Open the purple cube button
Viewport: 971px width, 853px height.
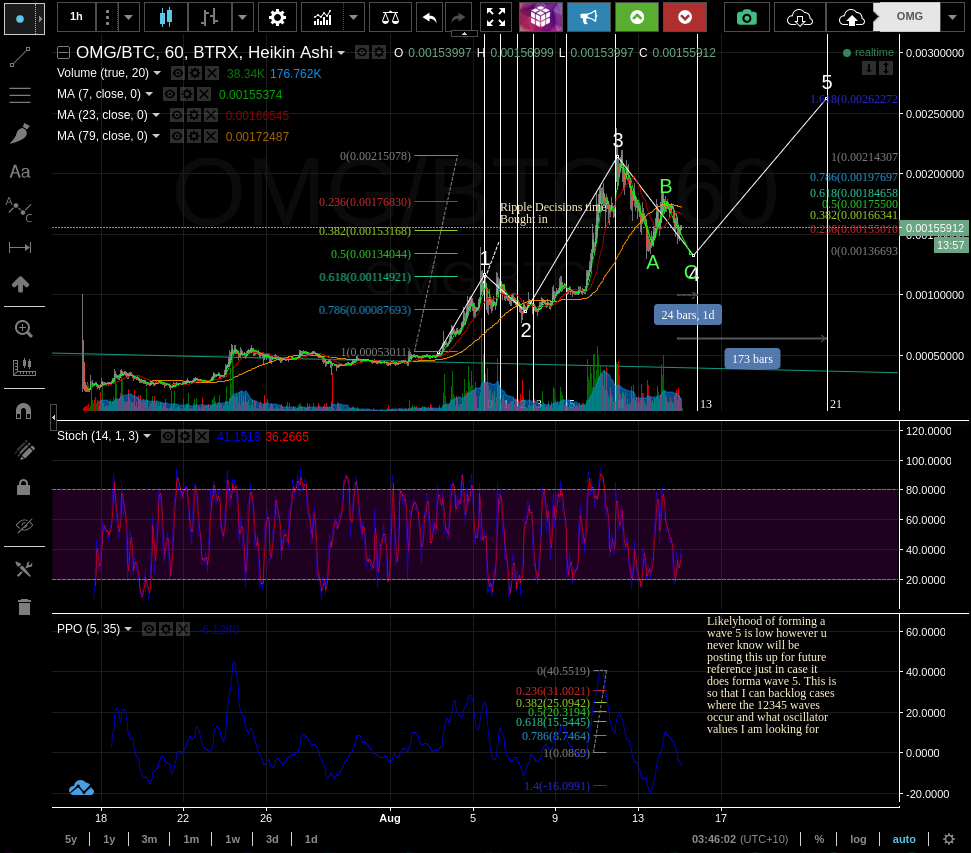pyautogui.click(x=540, y=17)
